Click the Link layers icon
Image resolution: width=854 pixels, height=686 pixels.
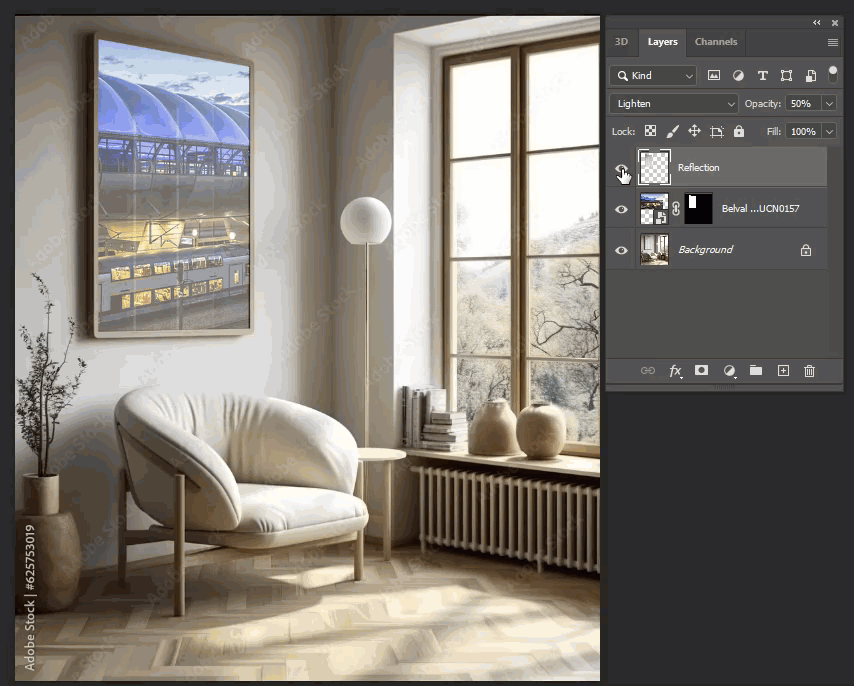click(648, 371)
